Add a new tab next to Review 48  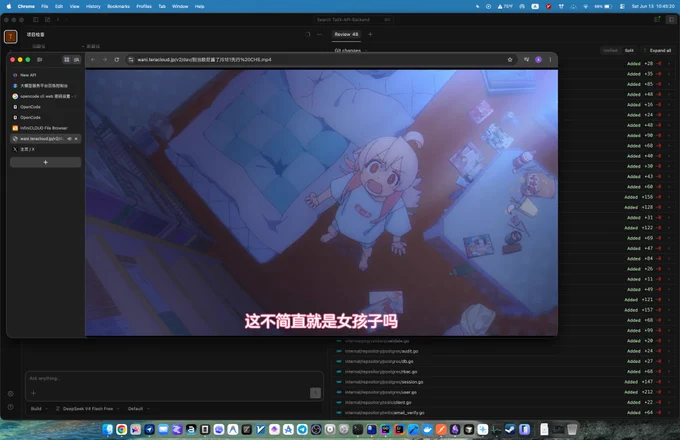click(x=370, y=34)
